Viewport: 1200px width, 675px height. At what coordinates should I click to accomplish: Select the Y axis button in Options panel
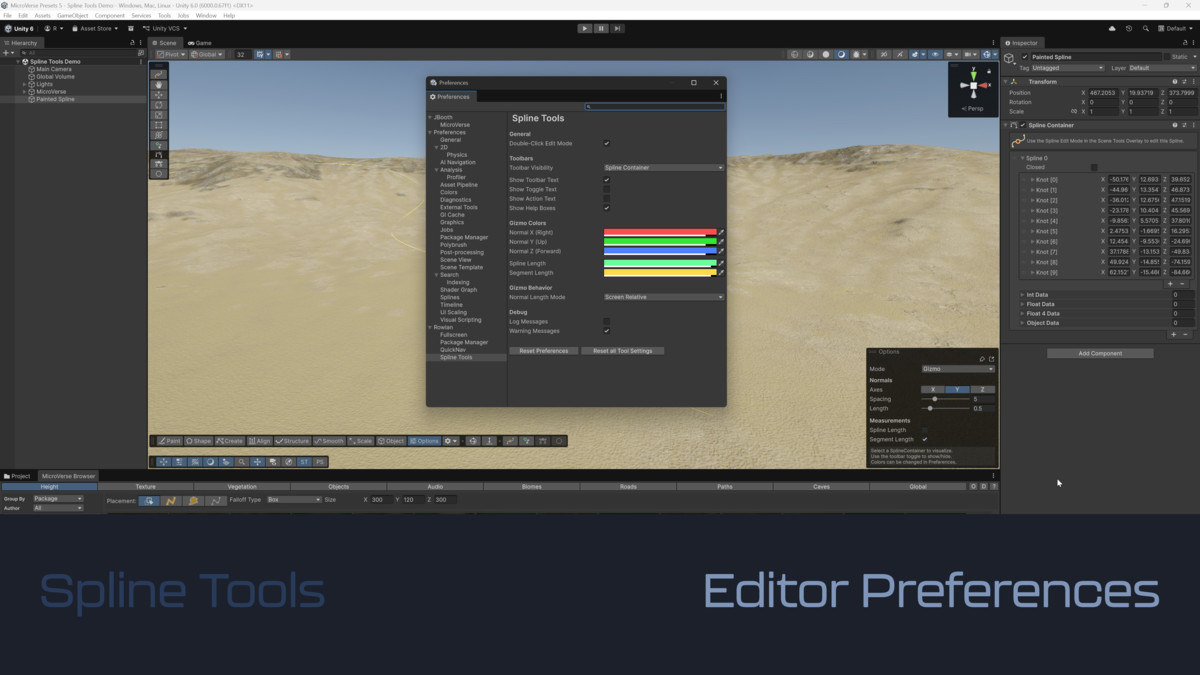pos(958,389)
